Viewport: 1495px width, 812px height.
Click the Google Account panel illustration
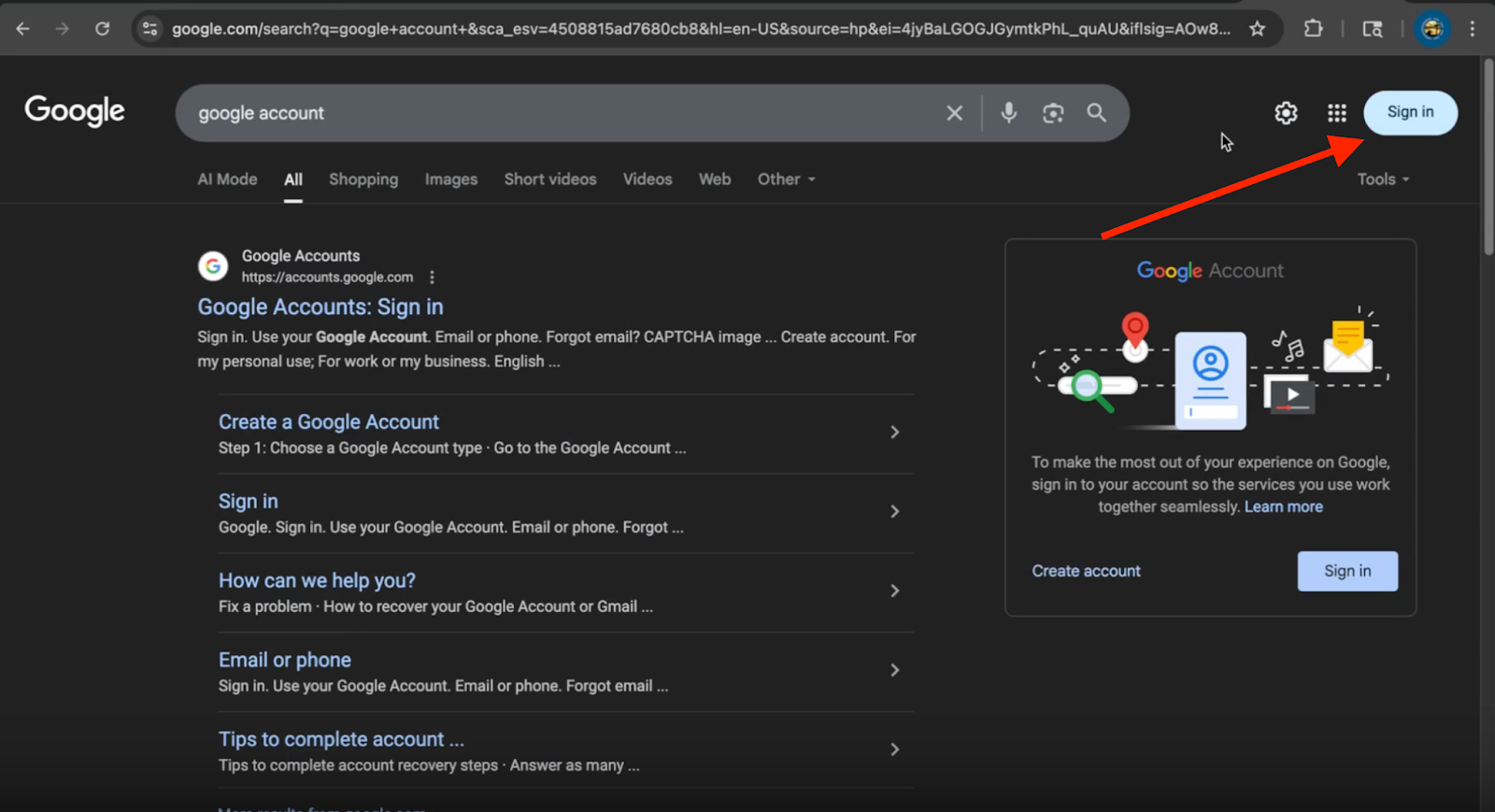coord(1210,369)
